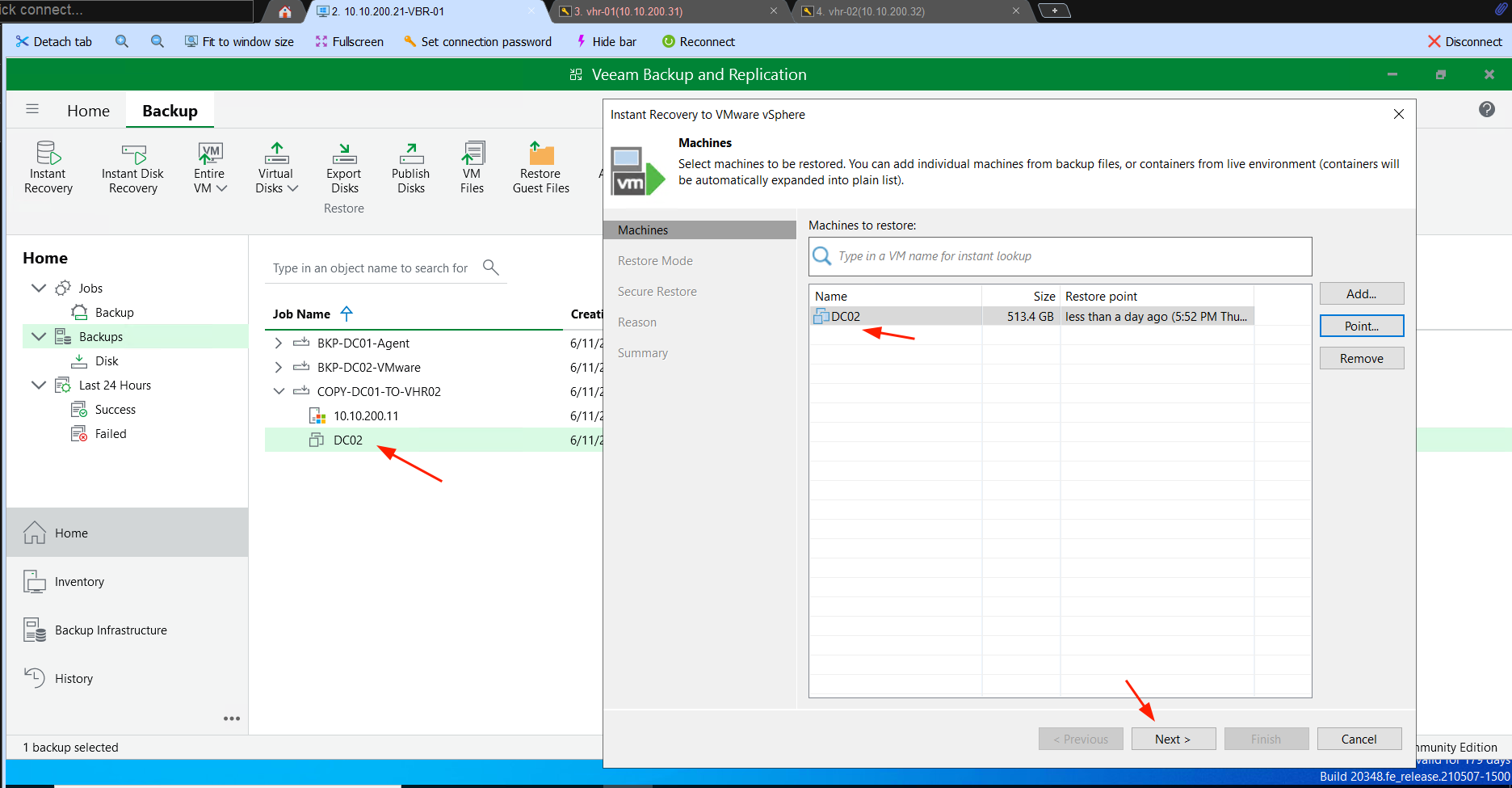The width and height of the screenshot is (1512, 788).
Task: Cancel the Instant Recovery wizard
Action: 1359,739
